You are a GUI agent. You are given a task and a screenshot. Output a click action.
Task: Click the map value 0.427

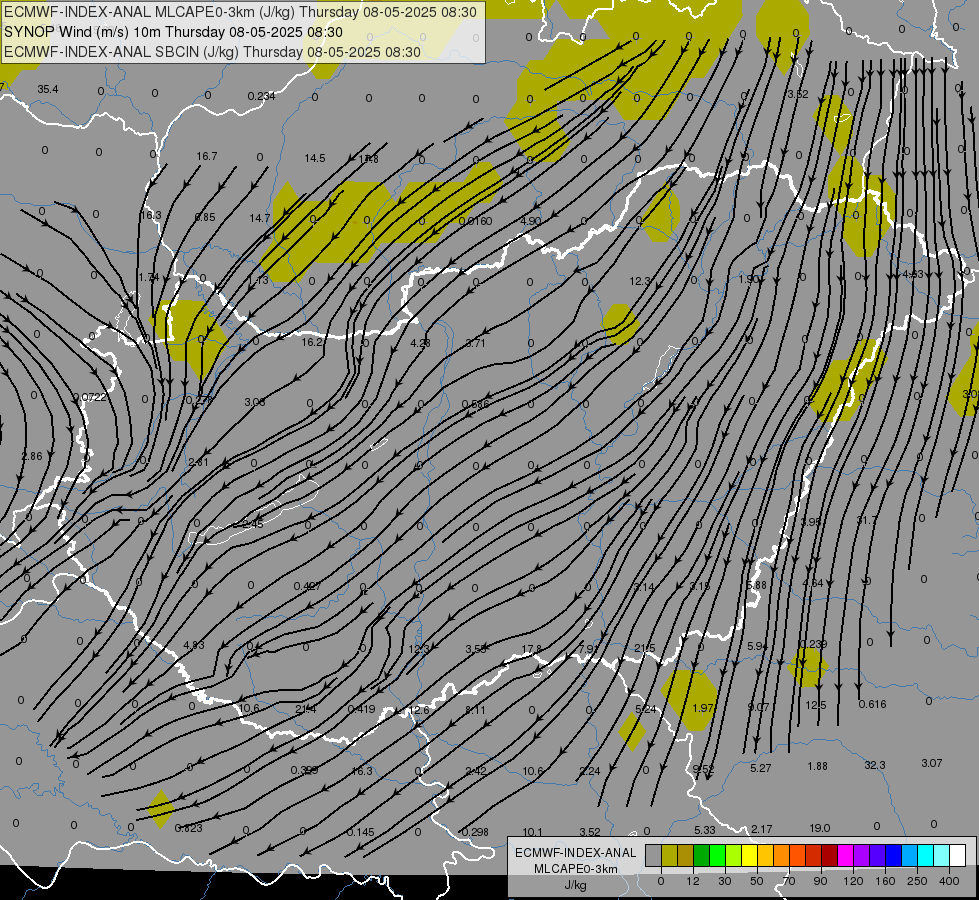click(307, 586)
